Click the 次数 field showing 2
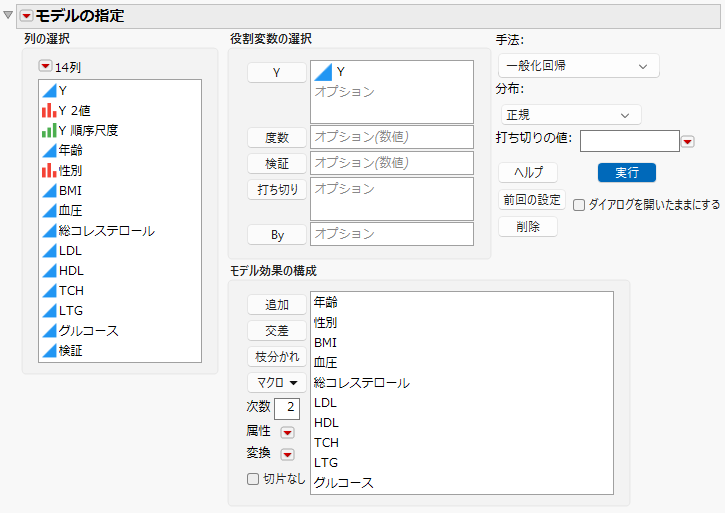The height and width of the screenshot is (513, 725). point(287,408)
